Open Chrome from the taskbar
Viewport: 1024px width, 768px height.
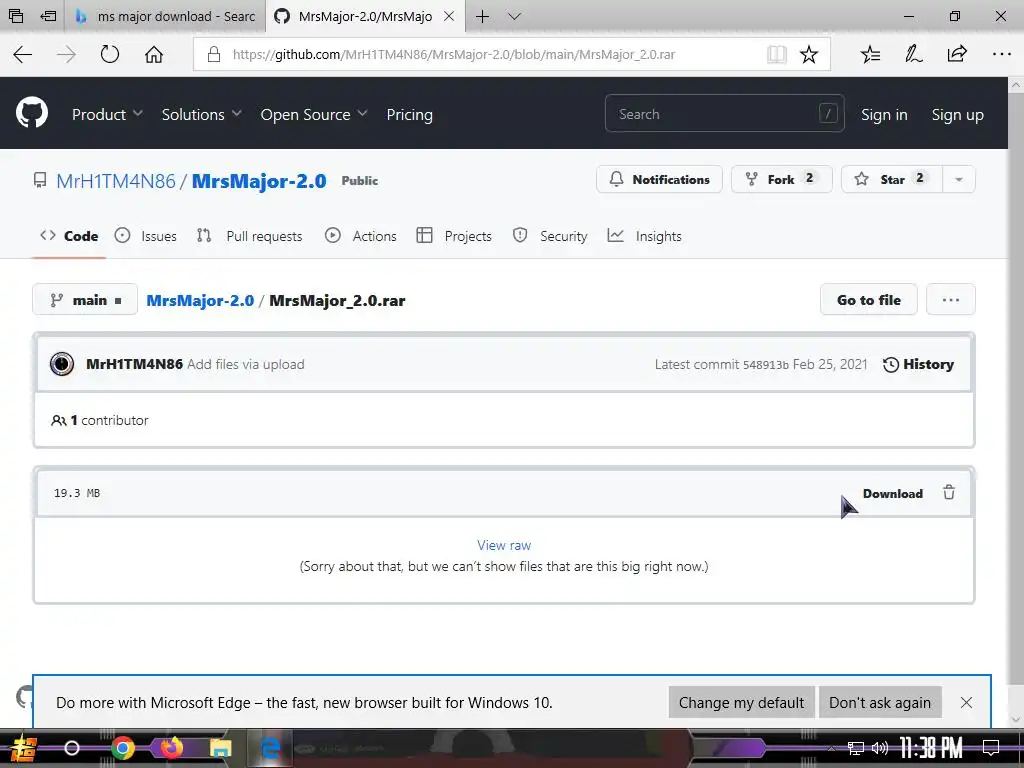click(x=123, y=748)
